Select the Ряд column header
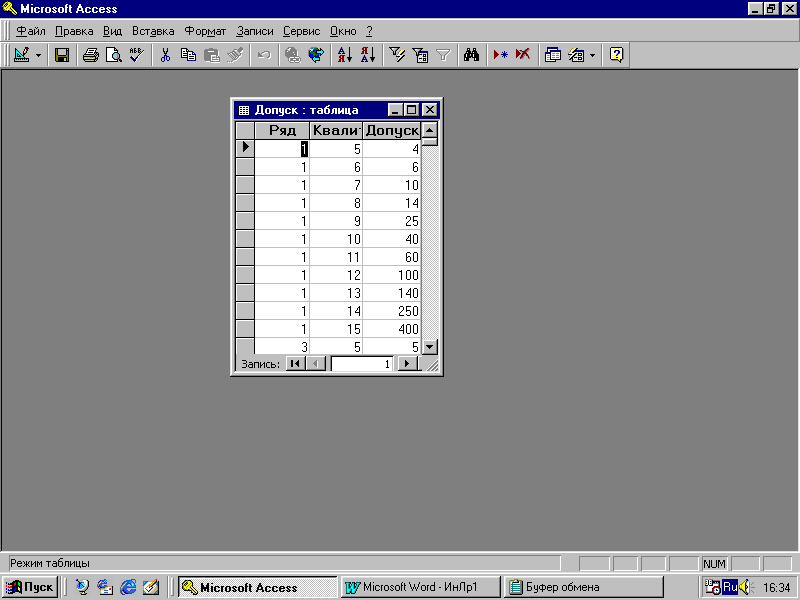800x600 pixels. (282, 130)
